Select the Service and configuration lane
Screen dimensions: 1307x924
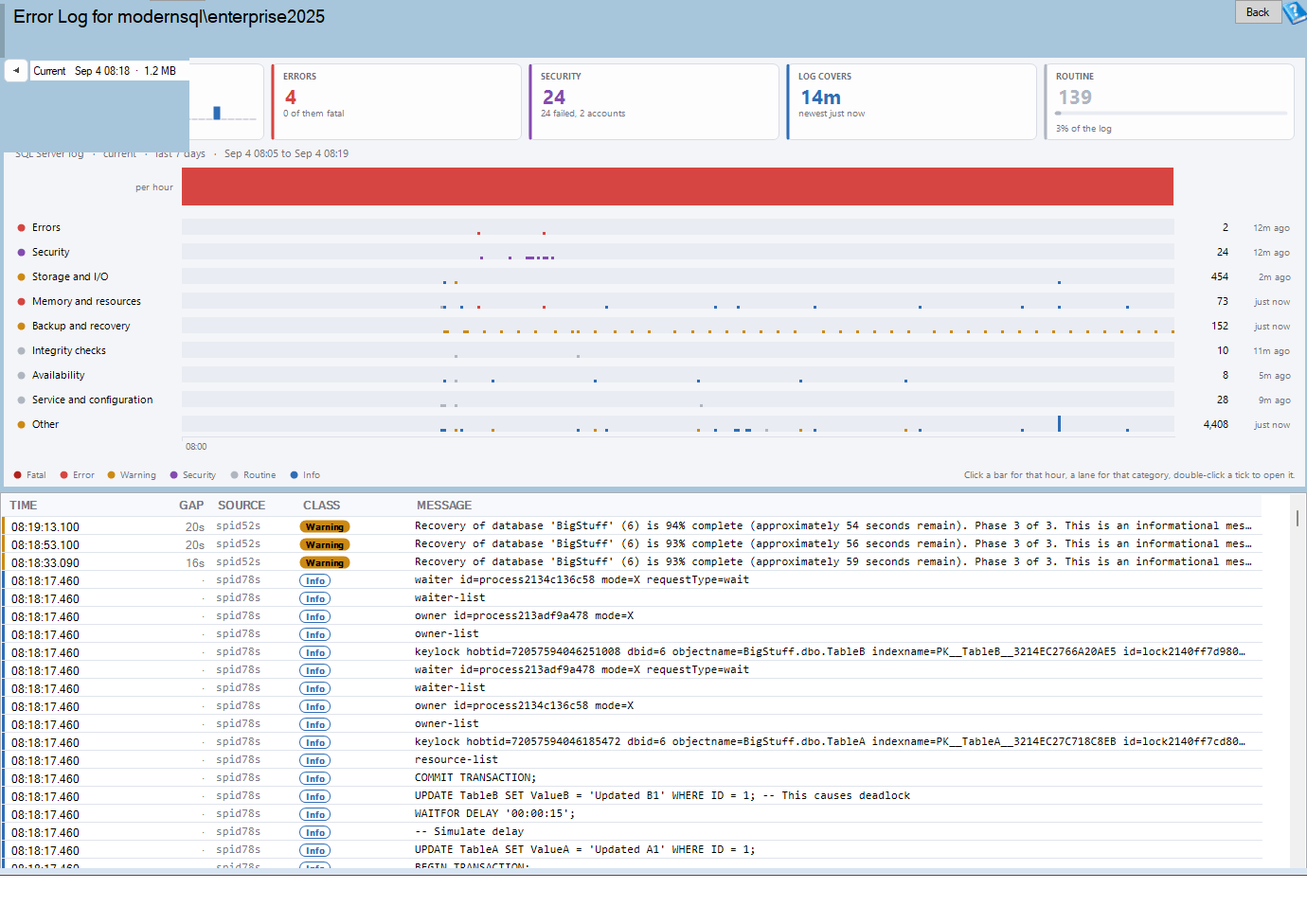click(677, 400)
